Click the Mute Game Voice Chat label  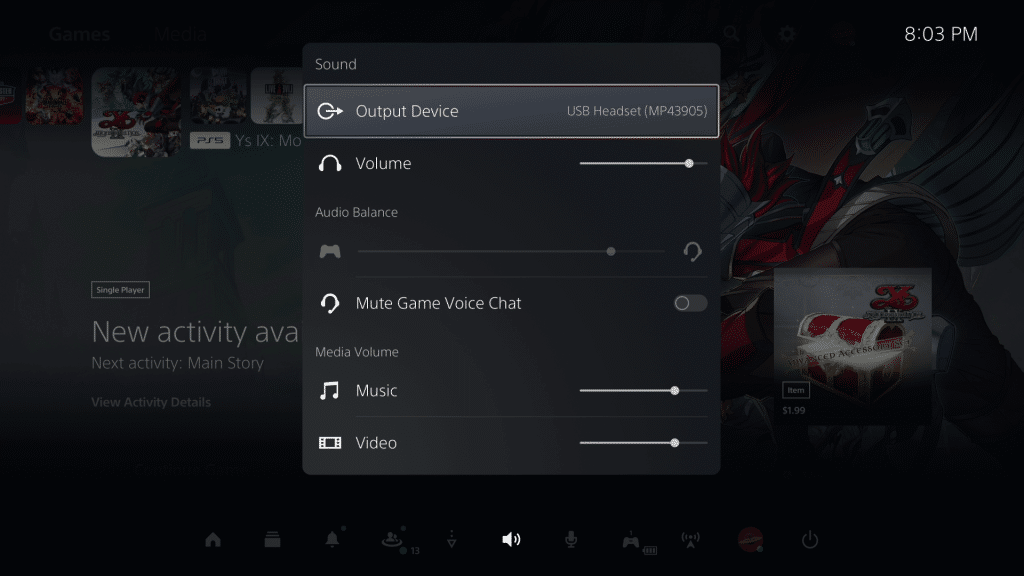tap(438, 303)
